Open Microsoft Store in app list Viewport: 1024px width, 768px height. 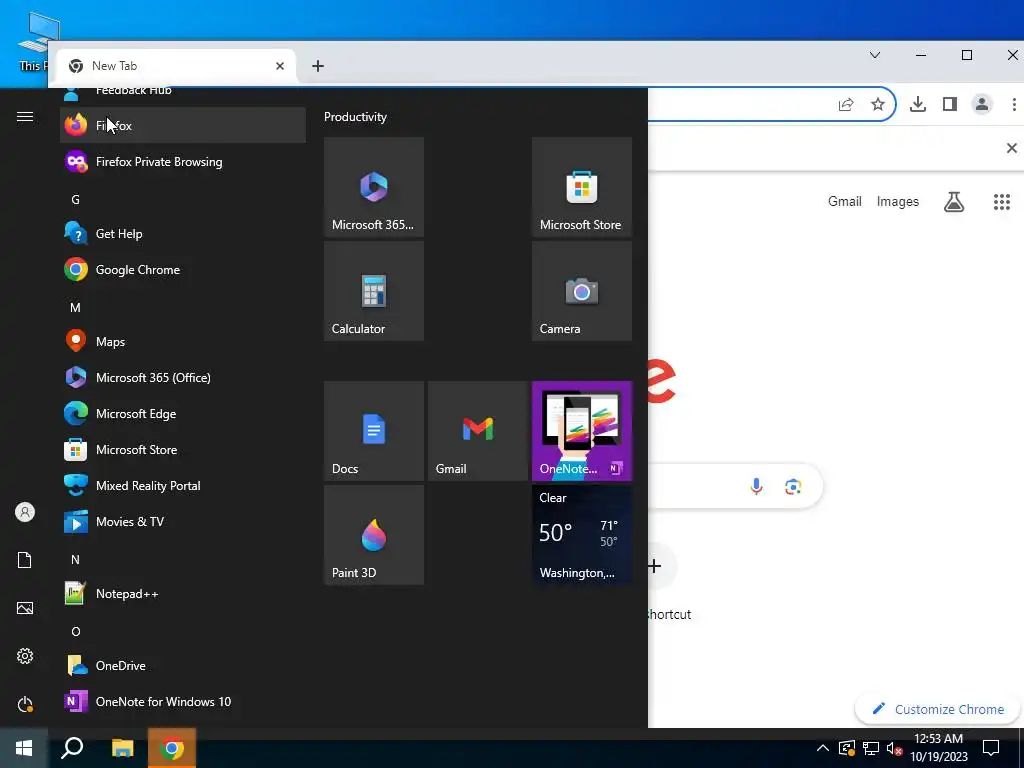click(x=182, y=449)
